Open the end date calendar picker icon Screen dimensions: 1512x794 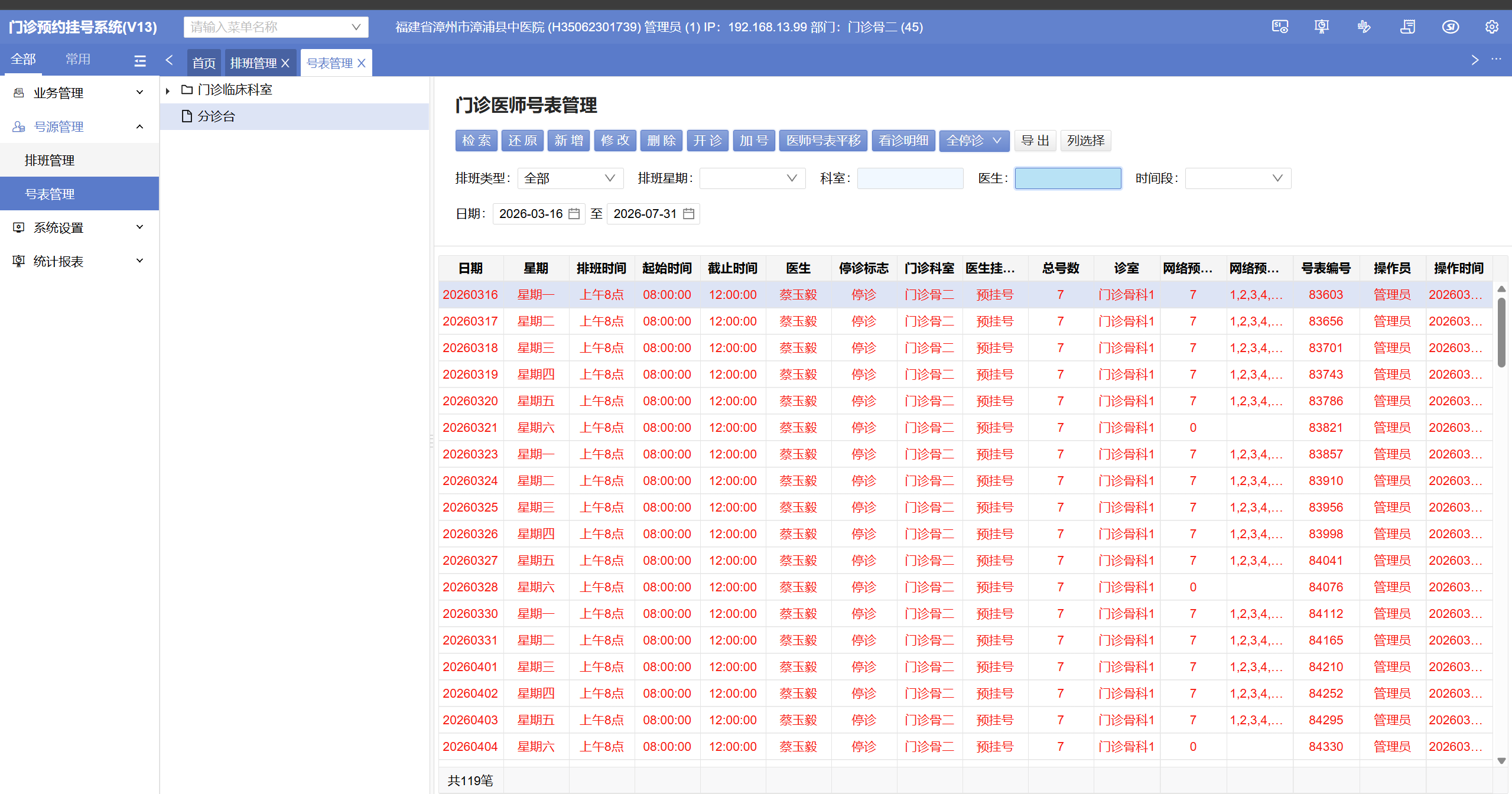coord(688,214)
